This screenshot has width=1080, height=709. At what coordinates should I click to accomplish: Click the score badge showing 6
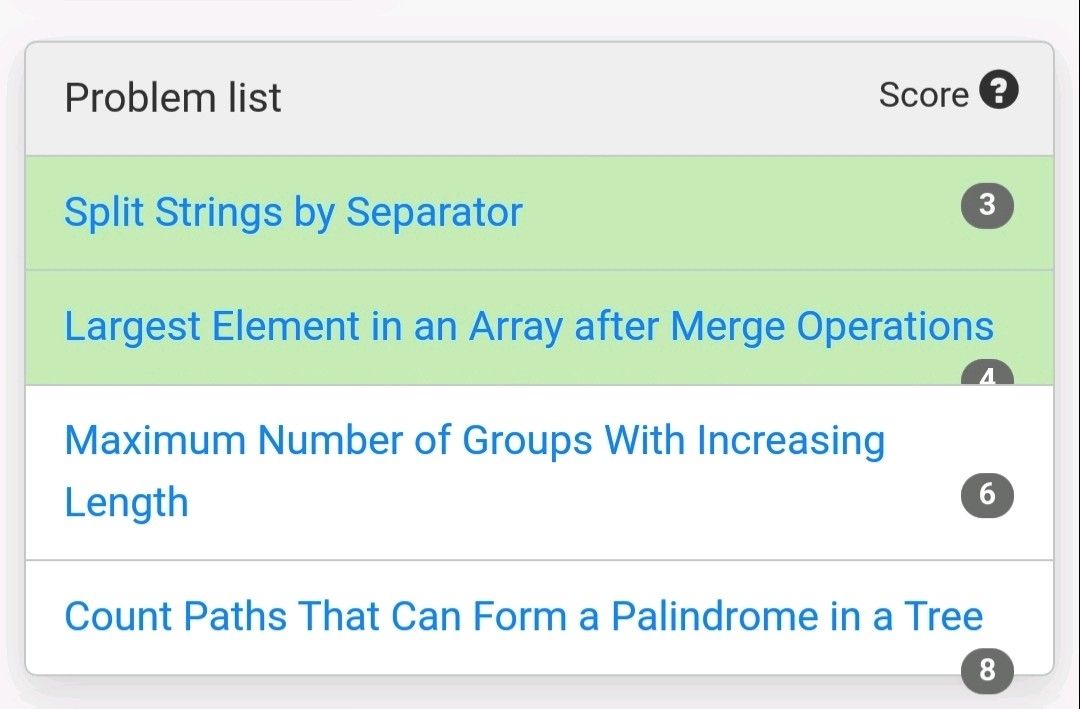coord(987,495)
